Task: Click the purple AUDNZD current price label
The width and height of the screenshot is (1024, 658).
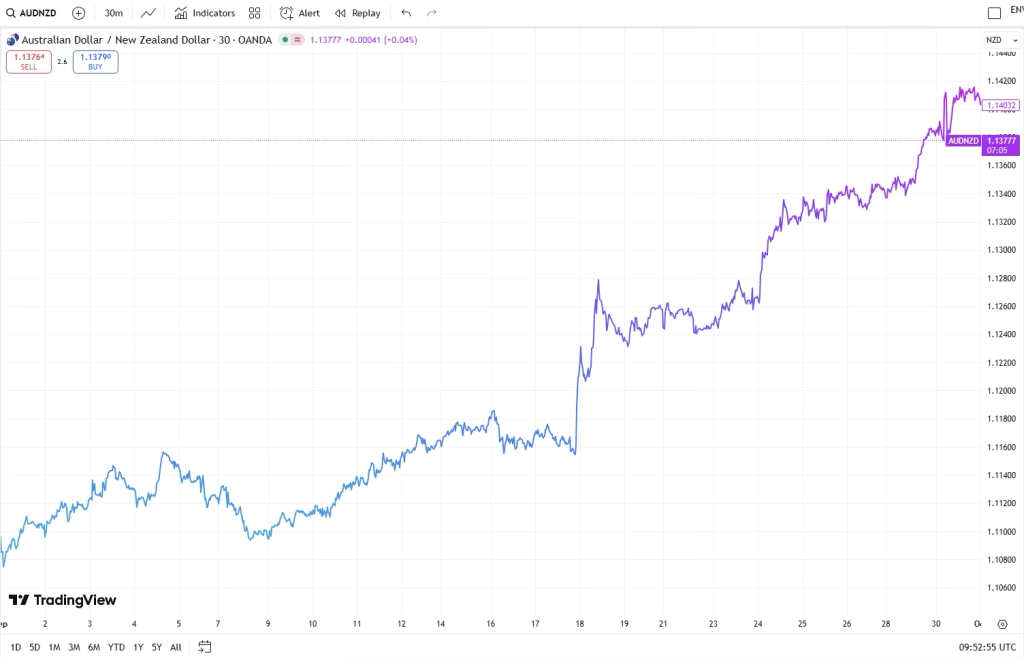Action: (x=964, y=141)
